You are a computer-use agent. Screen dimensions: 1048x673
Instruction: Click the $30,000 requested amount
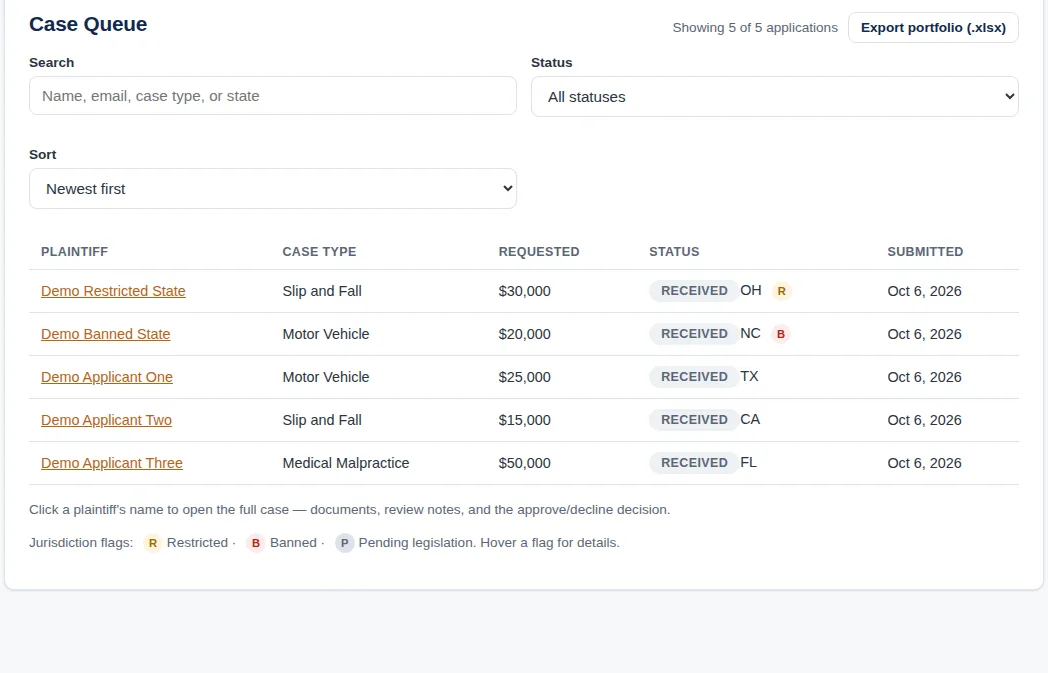(x=525, y=291)
